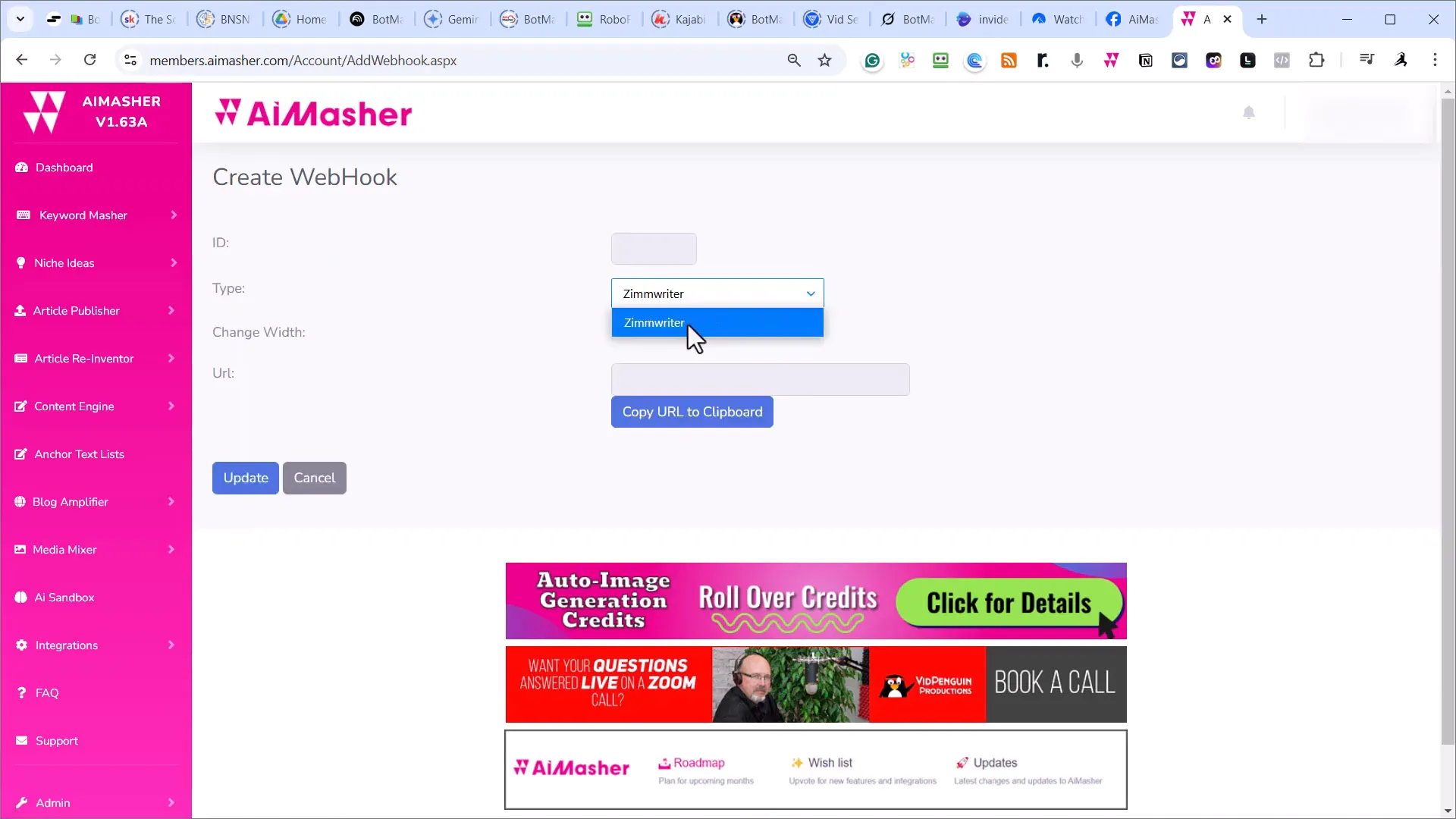
Task: Click the Cancel button
Action: tap(315, 478)
